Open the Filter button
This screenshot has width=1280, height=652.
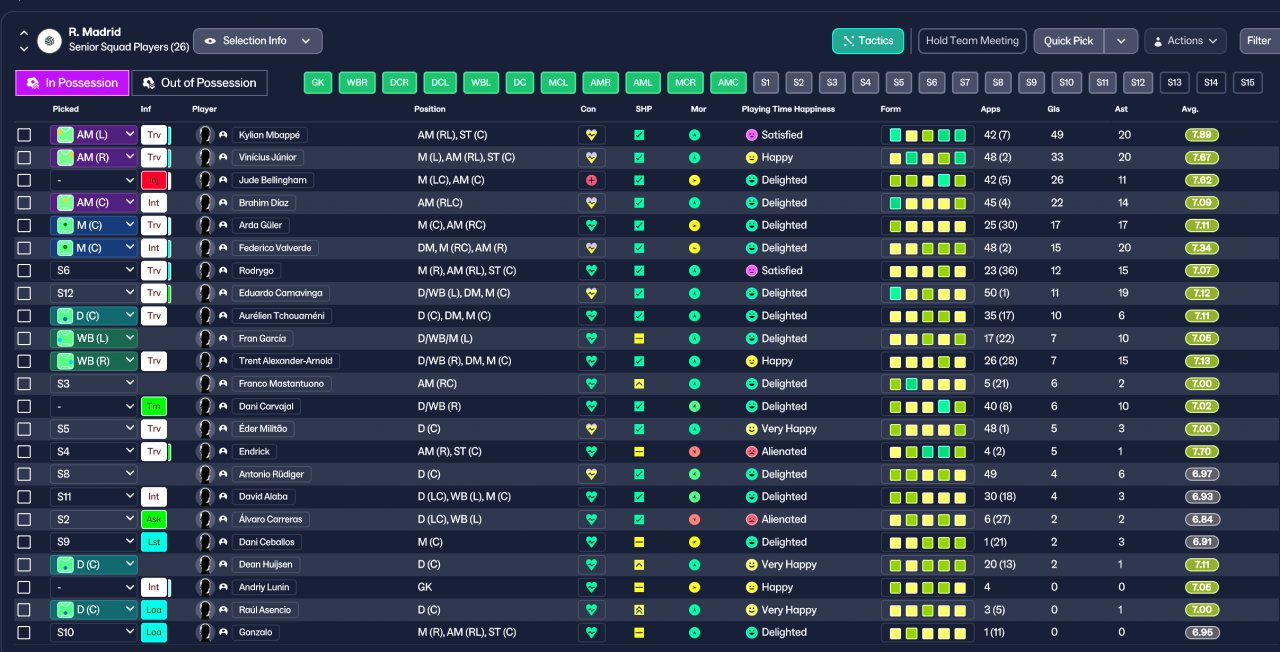coord(1258,41)
